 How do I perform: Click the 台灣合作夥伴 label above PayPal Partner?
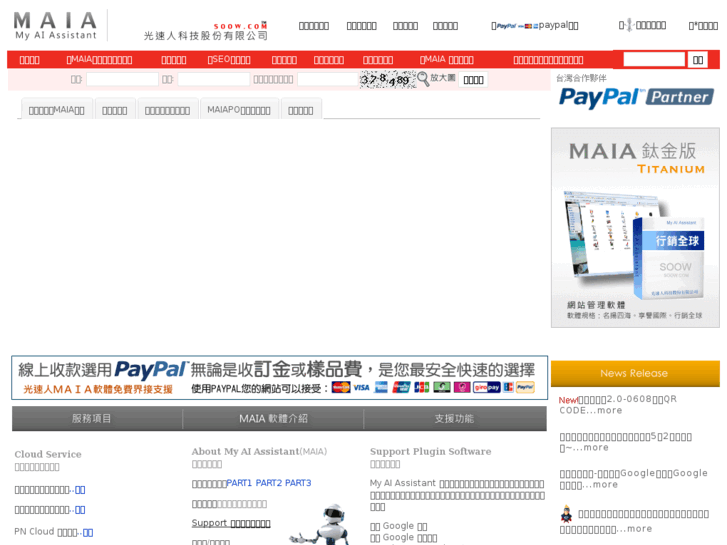tap(581, 78)
